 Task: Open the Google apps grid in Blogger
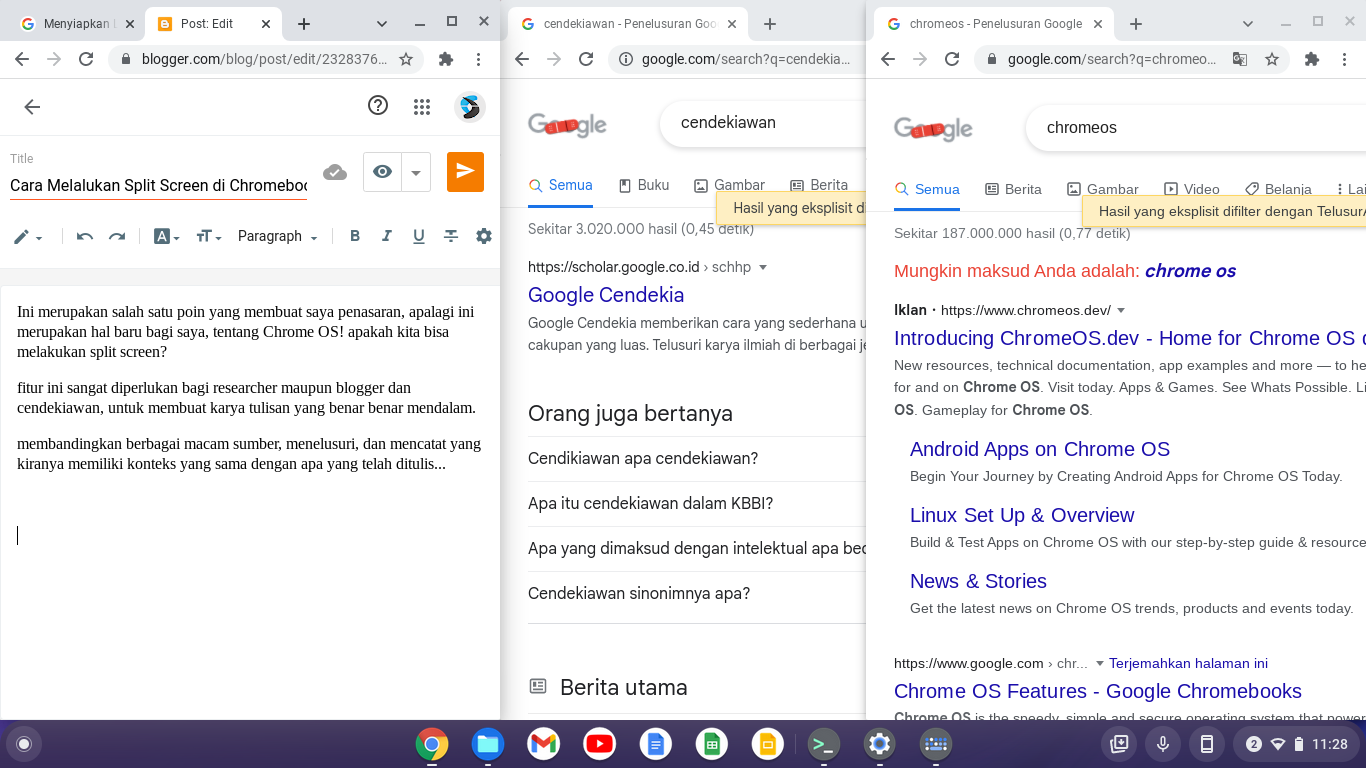(422, 107)
